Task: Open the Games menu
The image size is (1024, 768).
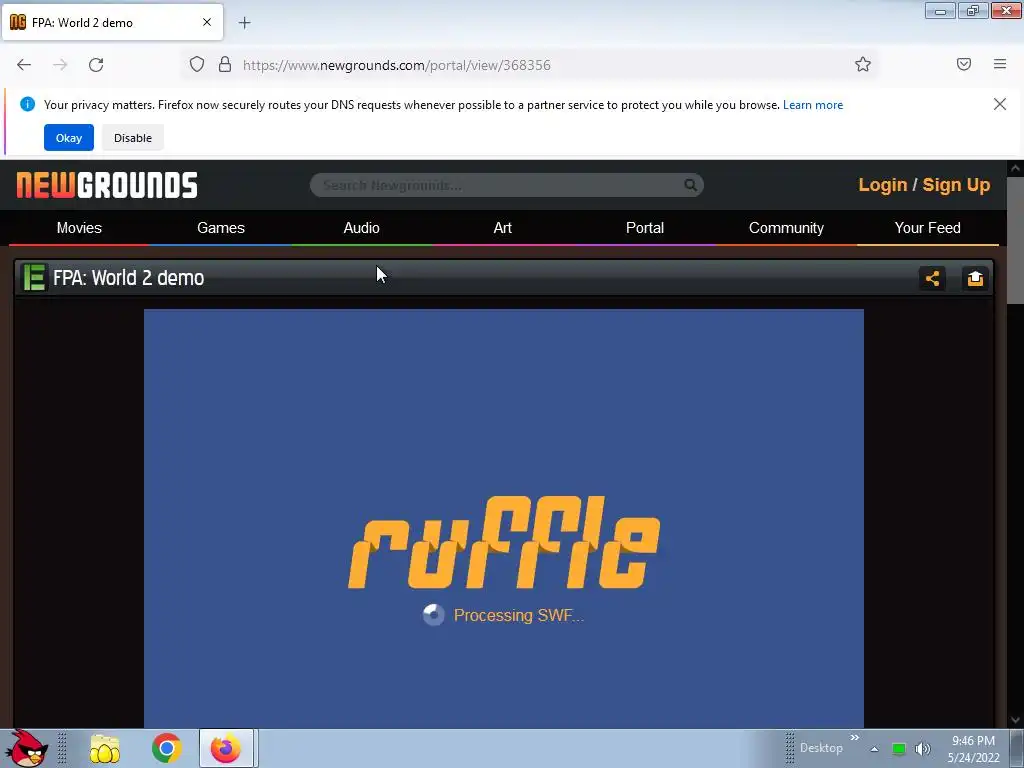Action: pos(221,228)
